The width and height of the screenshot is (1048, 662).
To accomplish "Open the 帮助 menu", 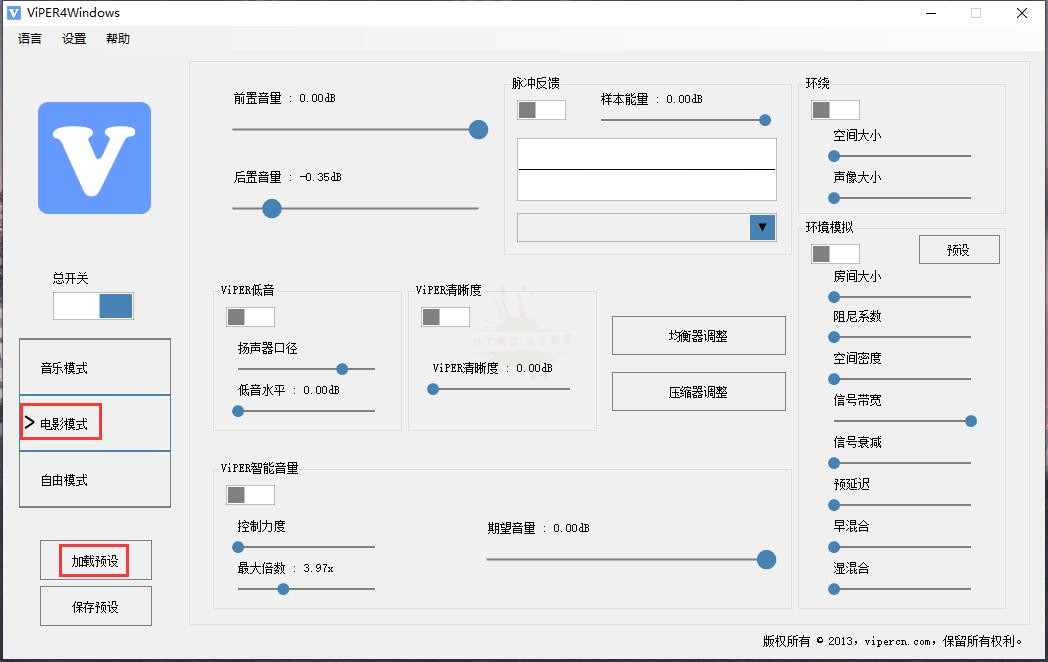I will pyautogui.click(x=116, y=38).
